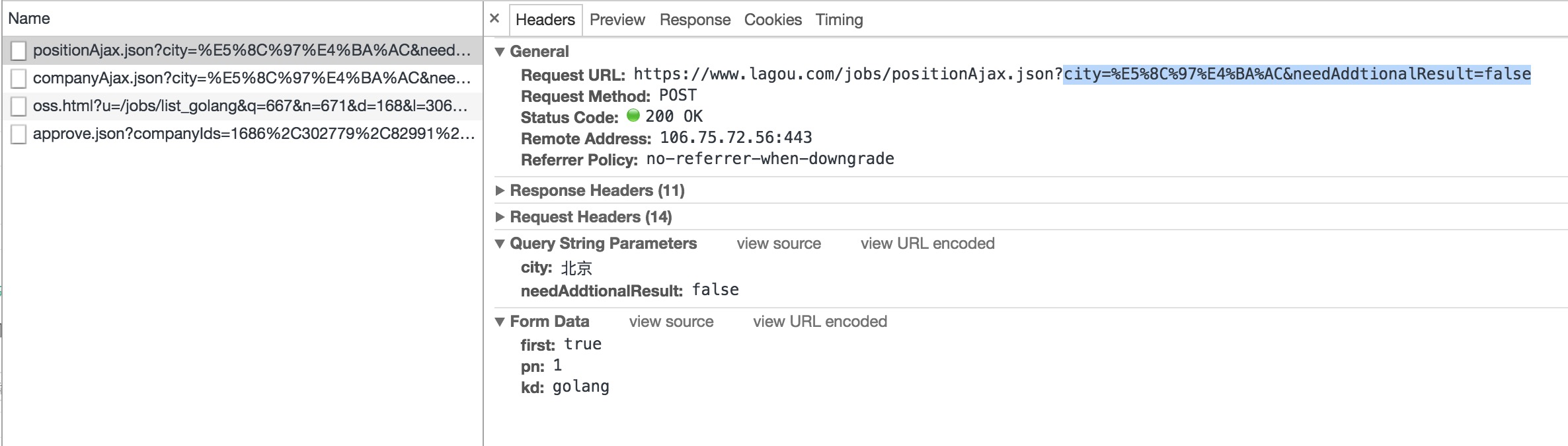Switch to the Preview tab

pos(617,20)
